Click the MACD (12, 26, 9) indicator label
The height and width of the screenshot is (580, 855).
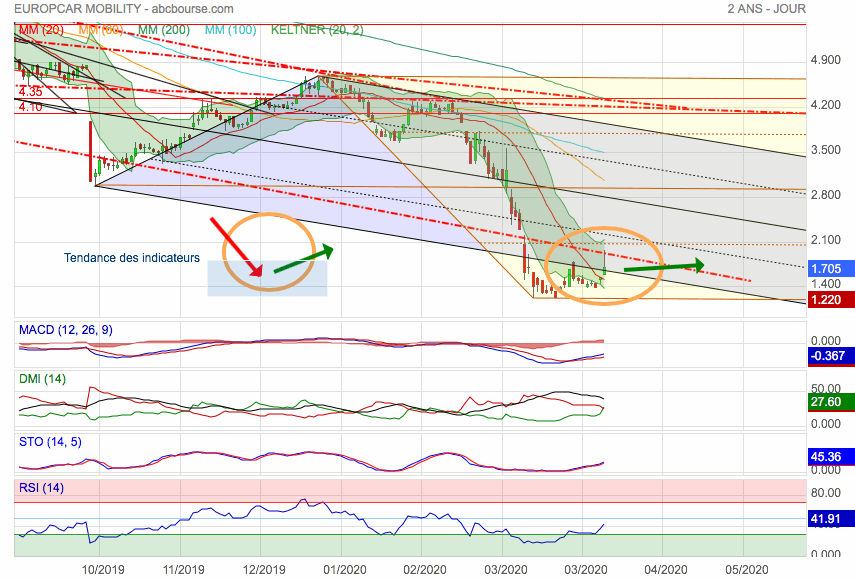pyautogui.click(x=66, y=330)
